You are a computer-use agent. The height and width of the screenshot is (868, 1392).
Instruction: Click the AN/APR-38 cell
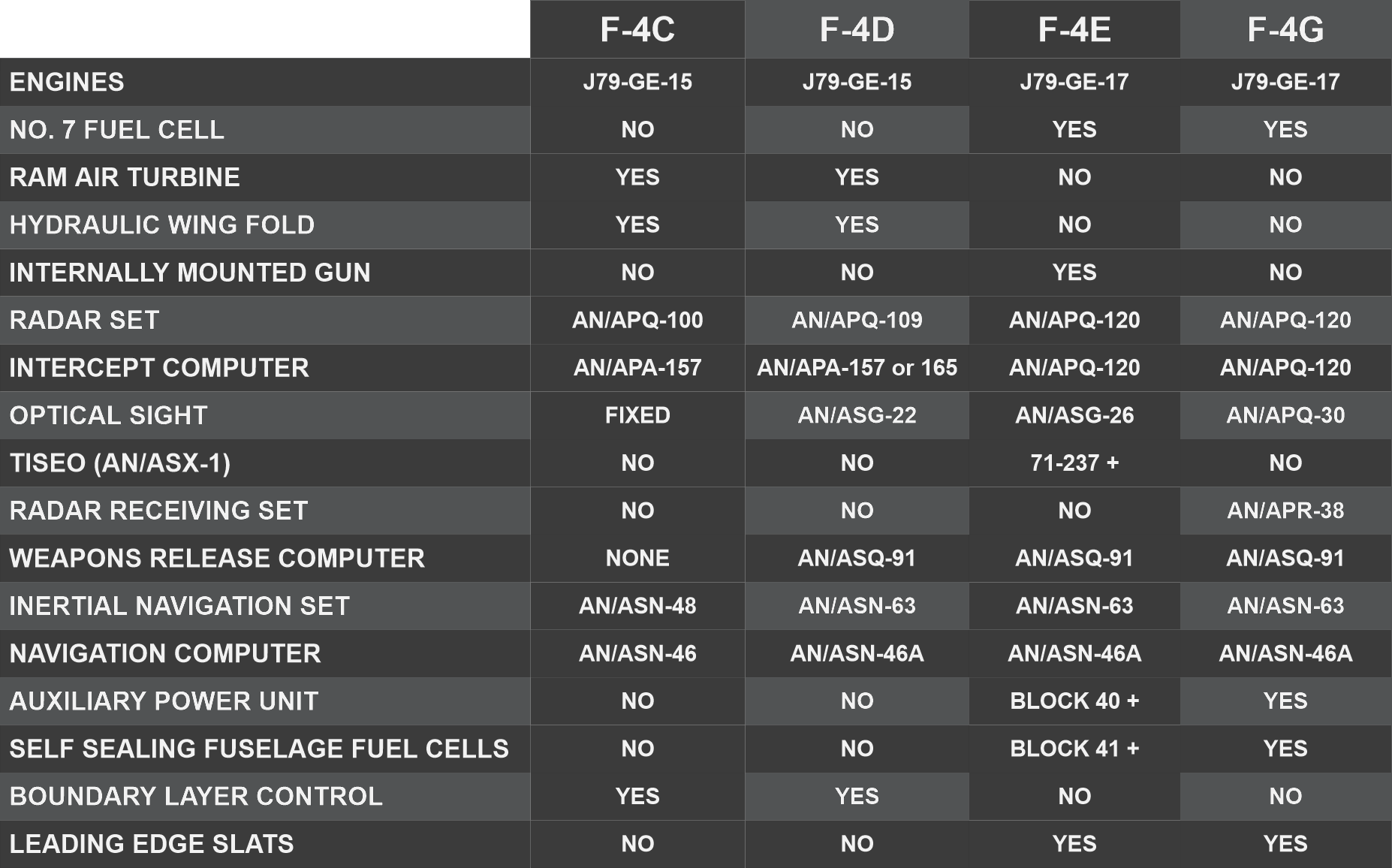point(1285,511)
